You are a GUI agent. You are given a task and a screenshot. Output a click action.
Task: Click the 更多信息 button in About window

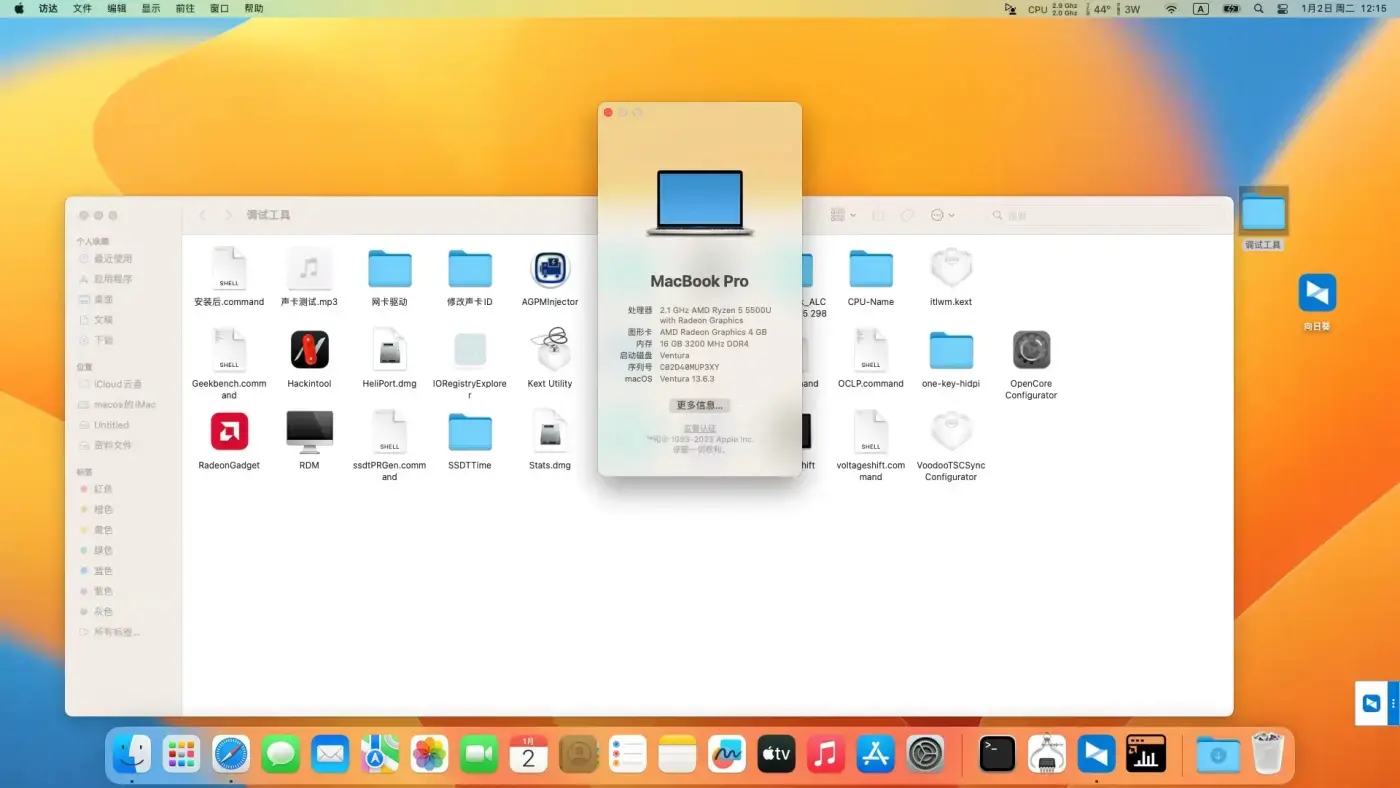coord(699,405)
